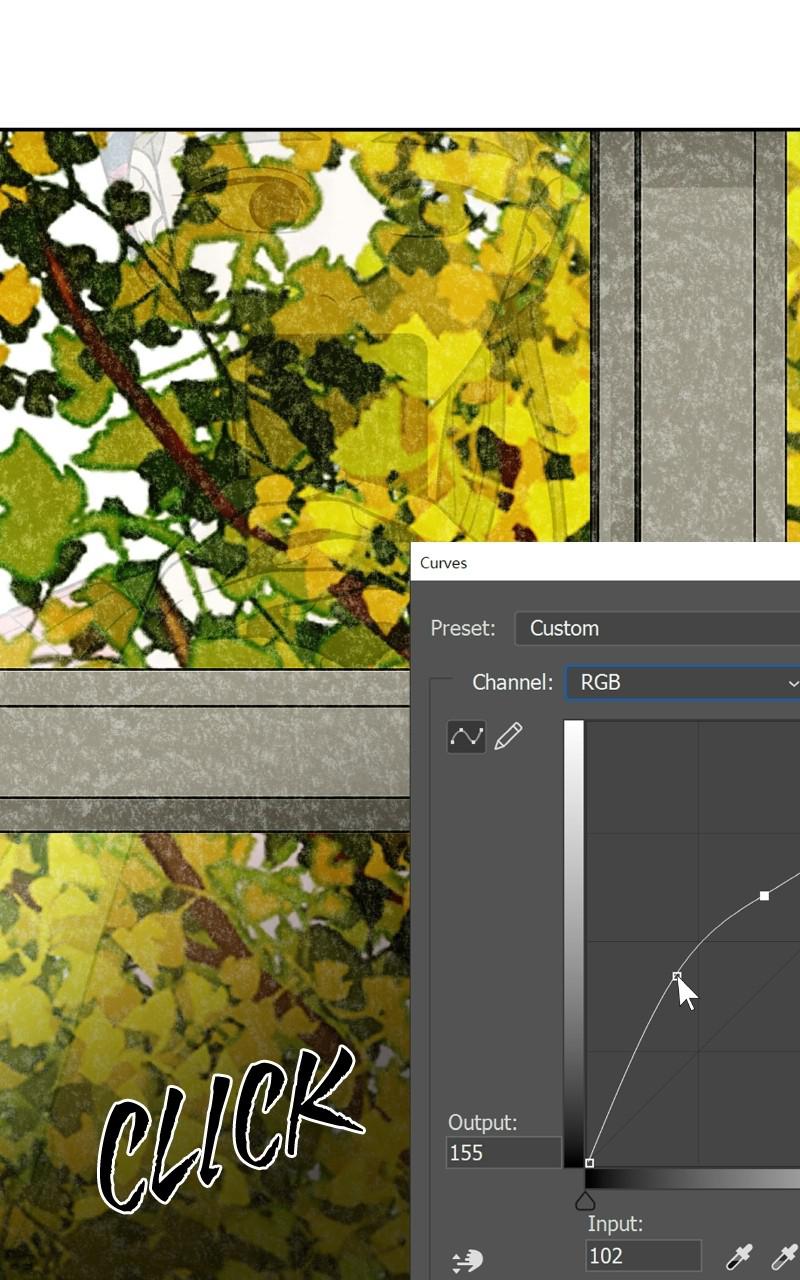This screenshot has height=1280, width=800.
Task: Expand the Channel dropdown arrow
Action: 793,684
